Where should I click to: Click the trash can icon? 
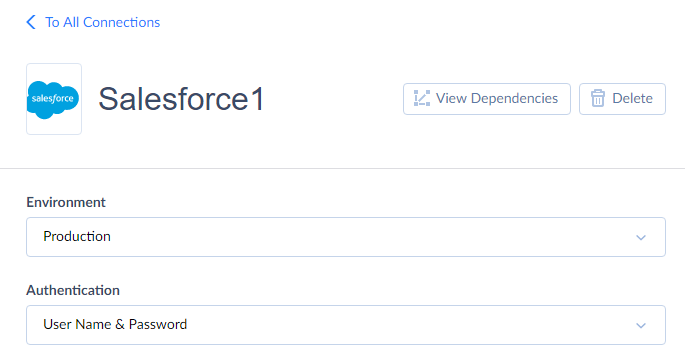pyautogui.click(x=598, y=99)
